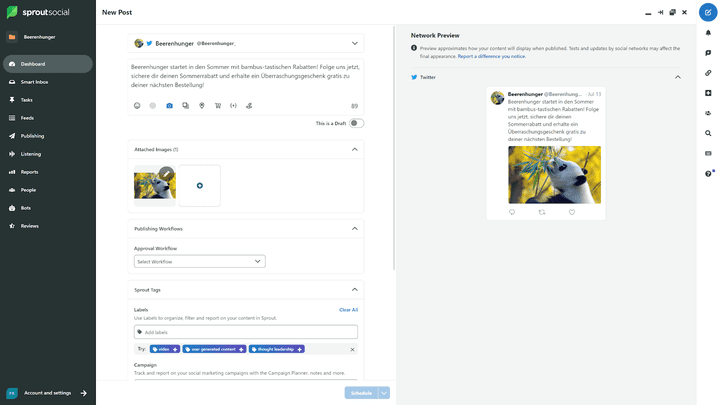Collapse the Sprout Tags section
Image resolution: width=720 pixels, height=405 pixels.
(354, 289)
